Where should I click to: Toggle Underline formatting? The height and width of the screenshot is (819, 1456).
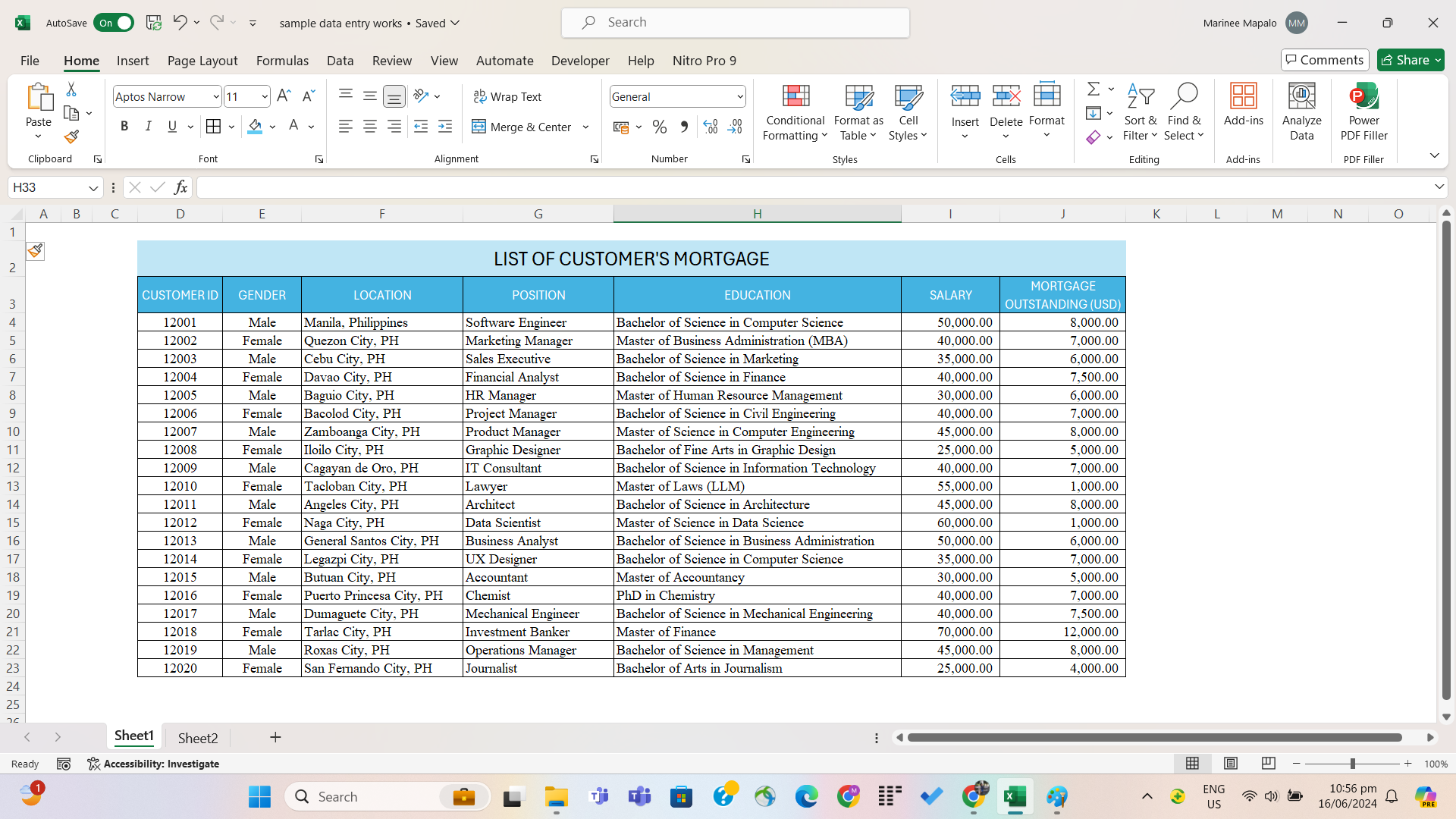point(172,127)
